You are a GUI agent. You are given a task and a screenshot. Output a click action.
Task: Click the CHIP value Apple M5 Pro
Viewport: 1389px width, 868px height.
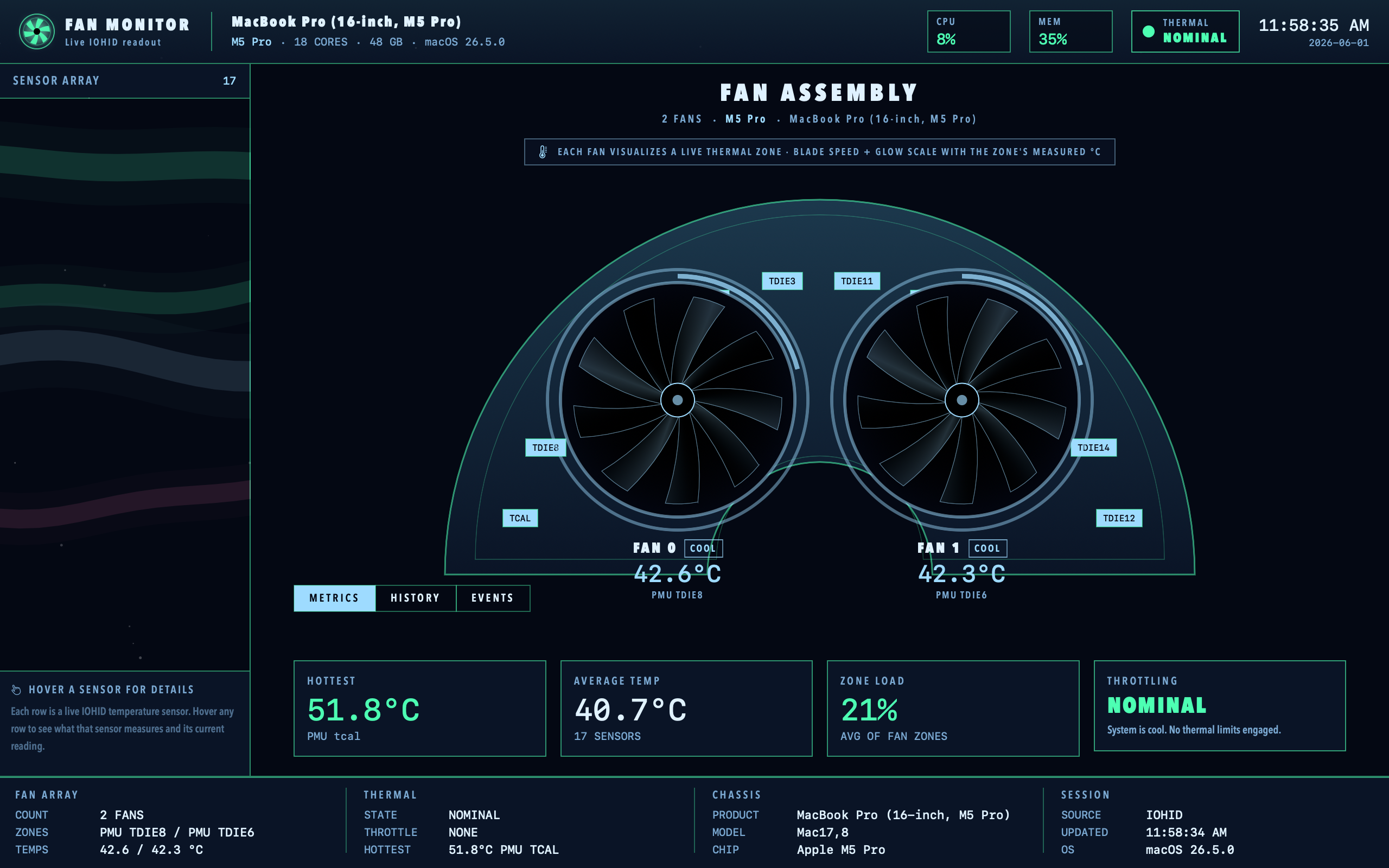841,850
